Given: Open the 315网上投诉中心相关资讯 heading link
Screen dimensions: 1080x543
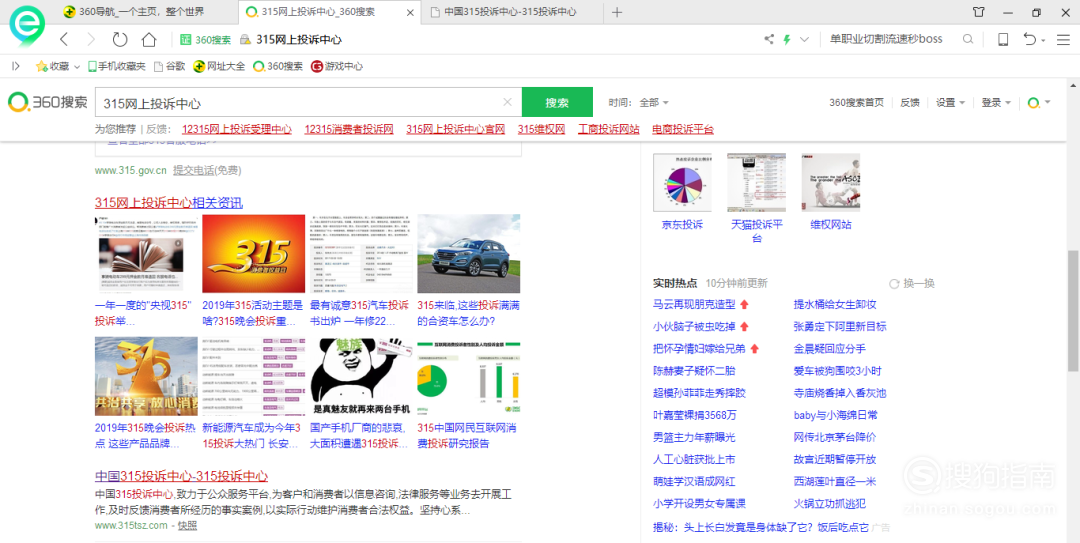Looking at the screenshot, I should click(169, 203).
